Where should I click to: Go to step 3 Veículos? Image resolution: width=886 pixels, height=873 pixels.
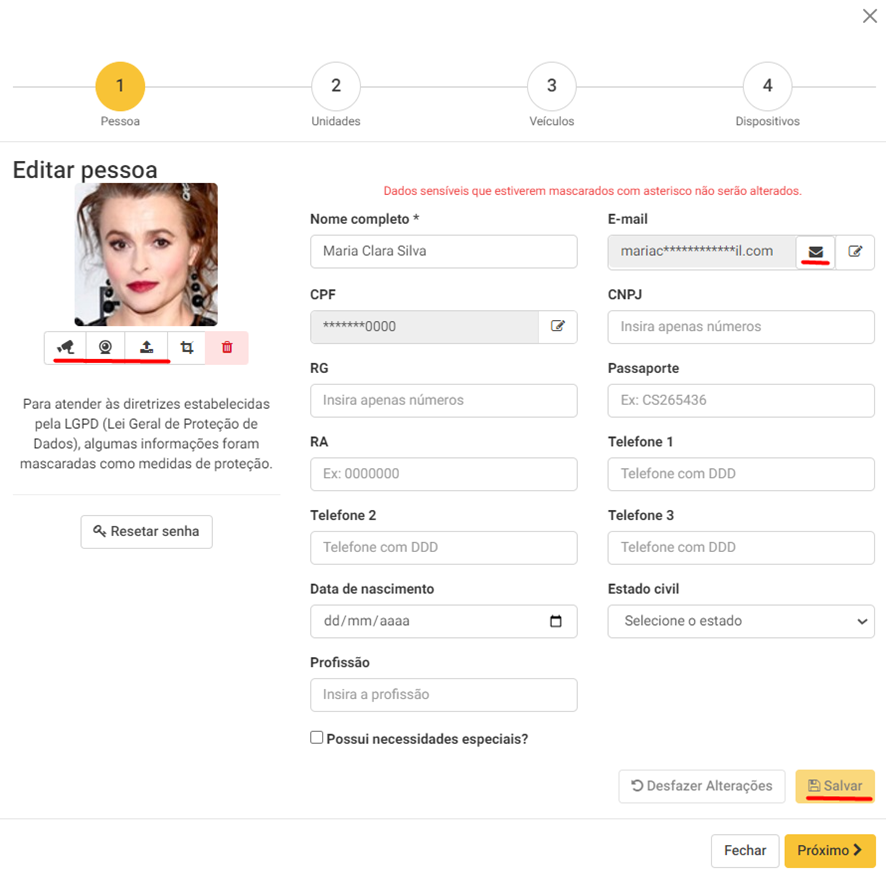point(551,86)
